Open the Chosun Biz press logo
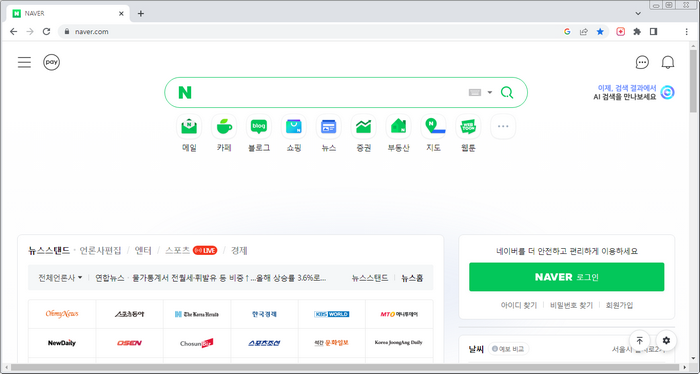 (197, 343)
